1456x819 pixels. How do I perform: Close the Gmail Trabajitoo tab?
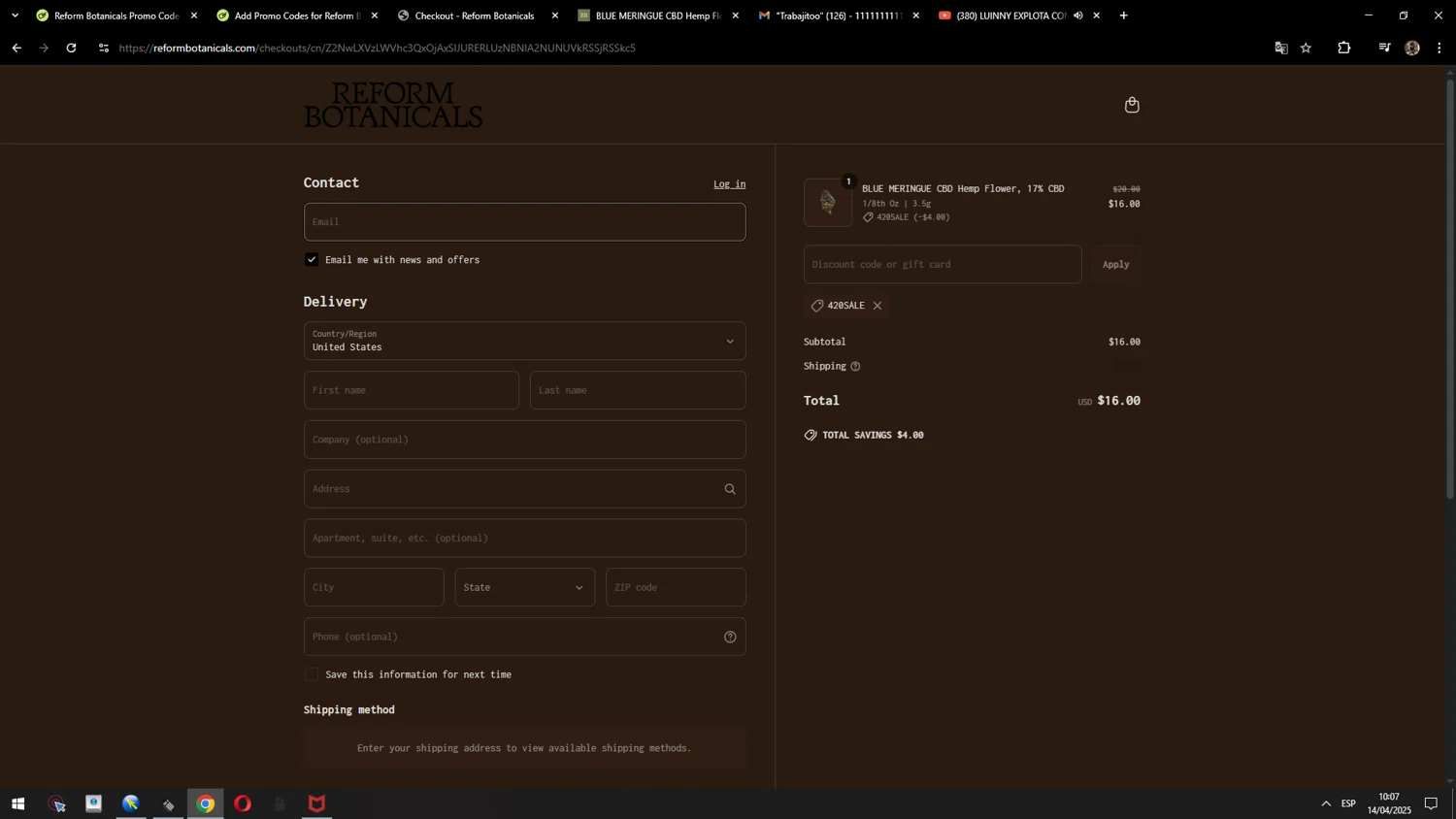916,16
